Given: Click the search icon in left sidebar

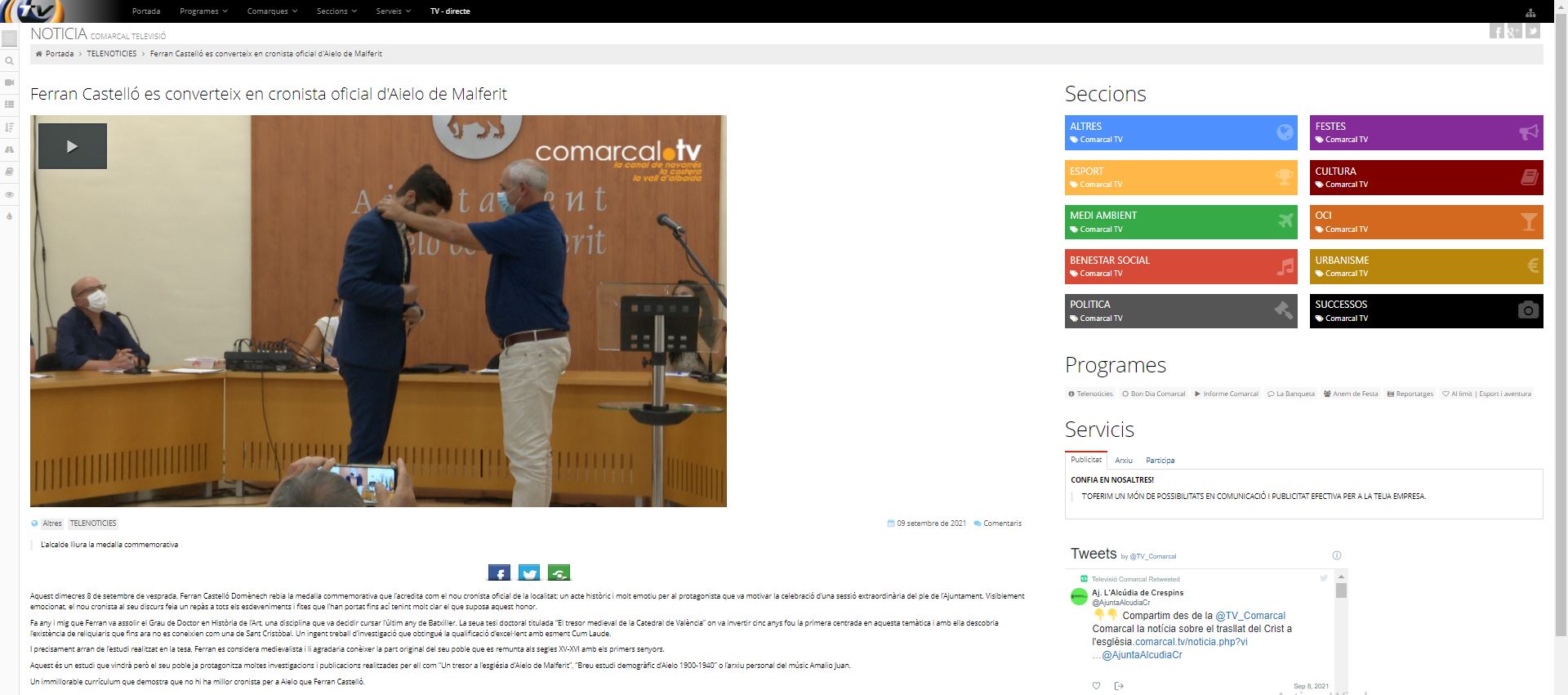Looking at the screenshot, I should [9, 61].
